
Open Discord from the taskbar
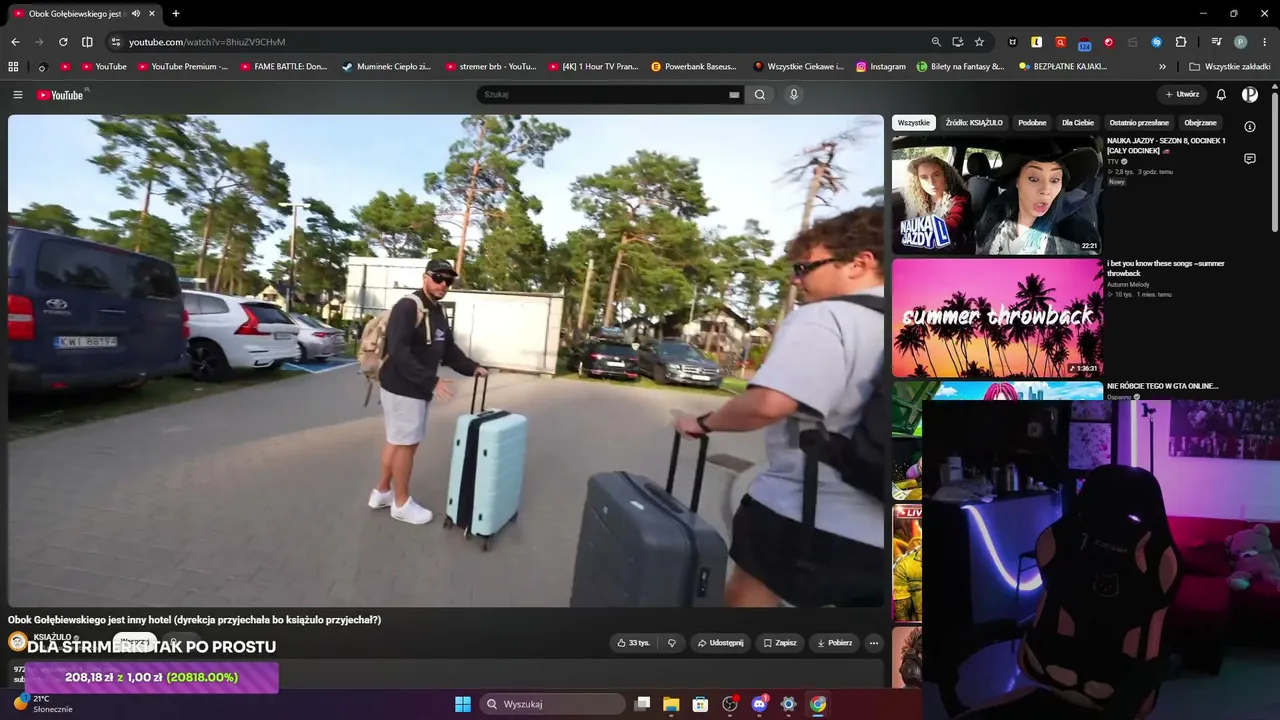tap(759, 704)
